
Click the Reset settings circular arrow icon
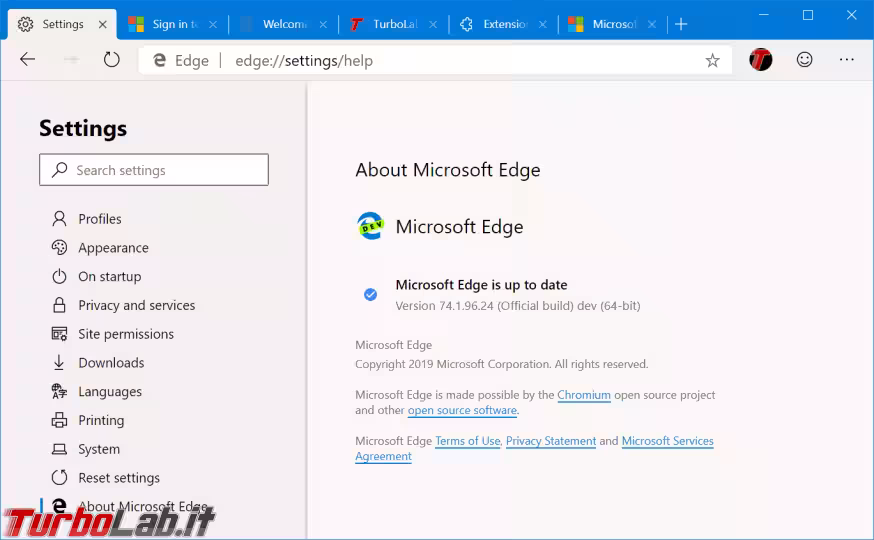pos(59,478)
